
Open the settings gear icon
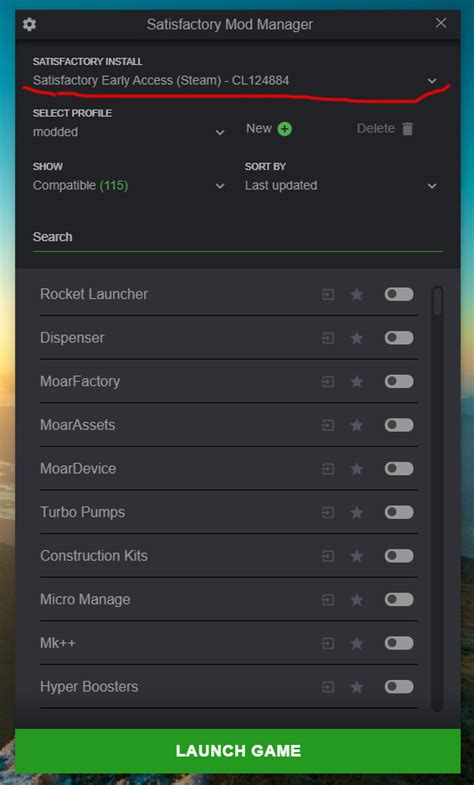[29, 24]
